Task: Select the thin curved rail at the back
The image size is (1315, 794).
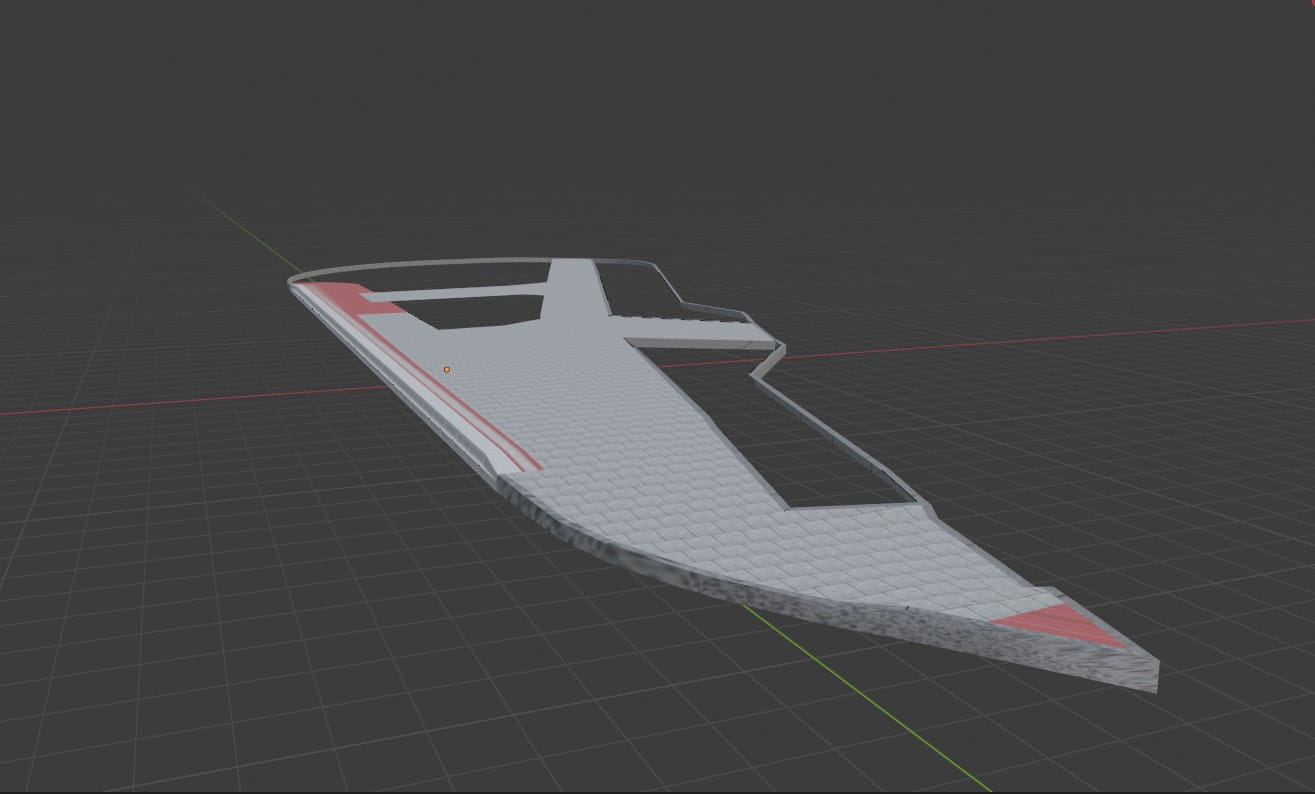Action: click(x=420, y=265)
